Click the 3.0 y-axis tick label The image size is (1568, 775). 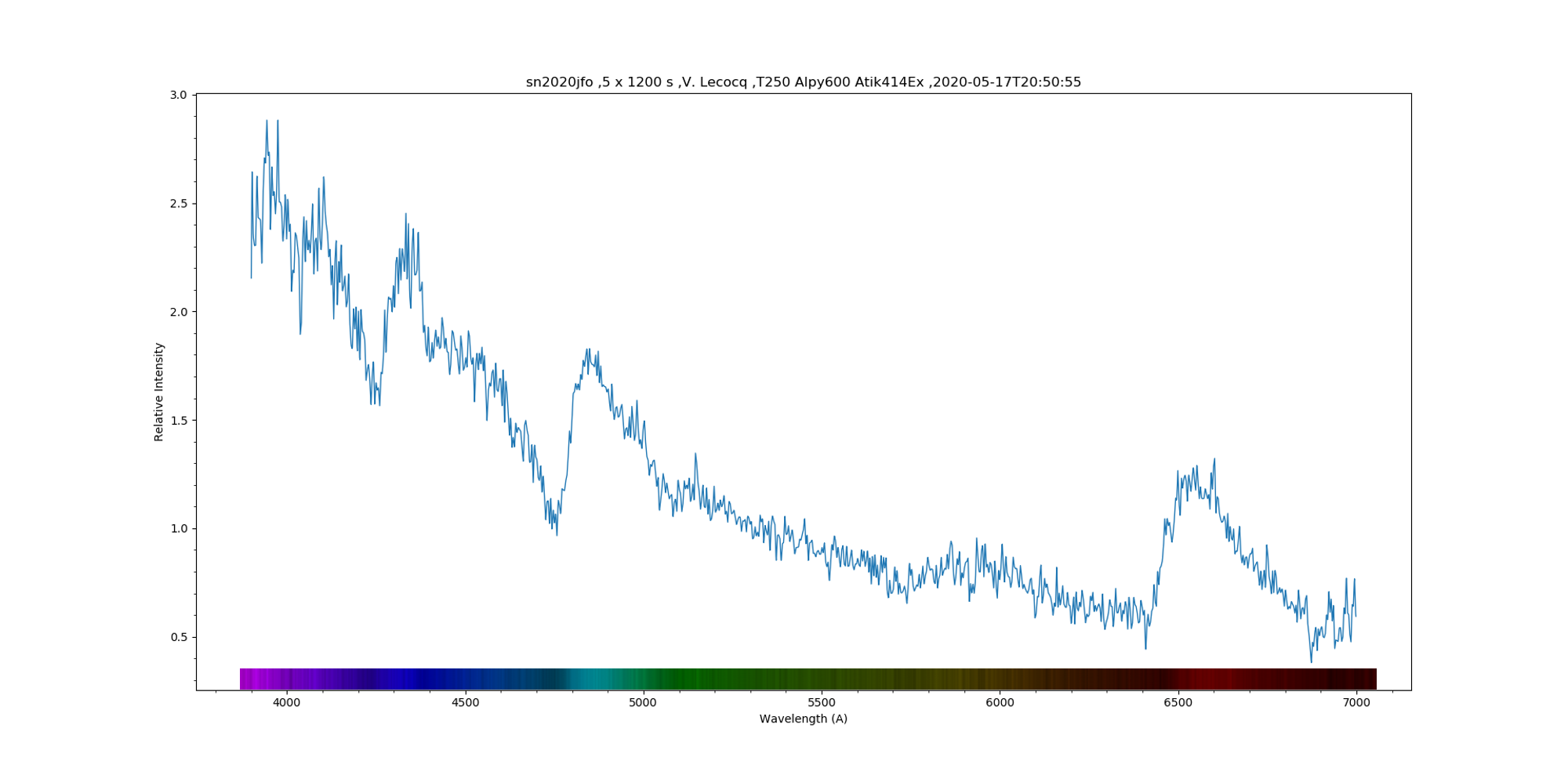(x=179, y=95)
